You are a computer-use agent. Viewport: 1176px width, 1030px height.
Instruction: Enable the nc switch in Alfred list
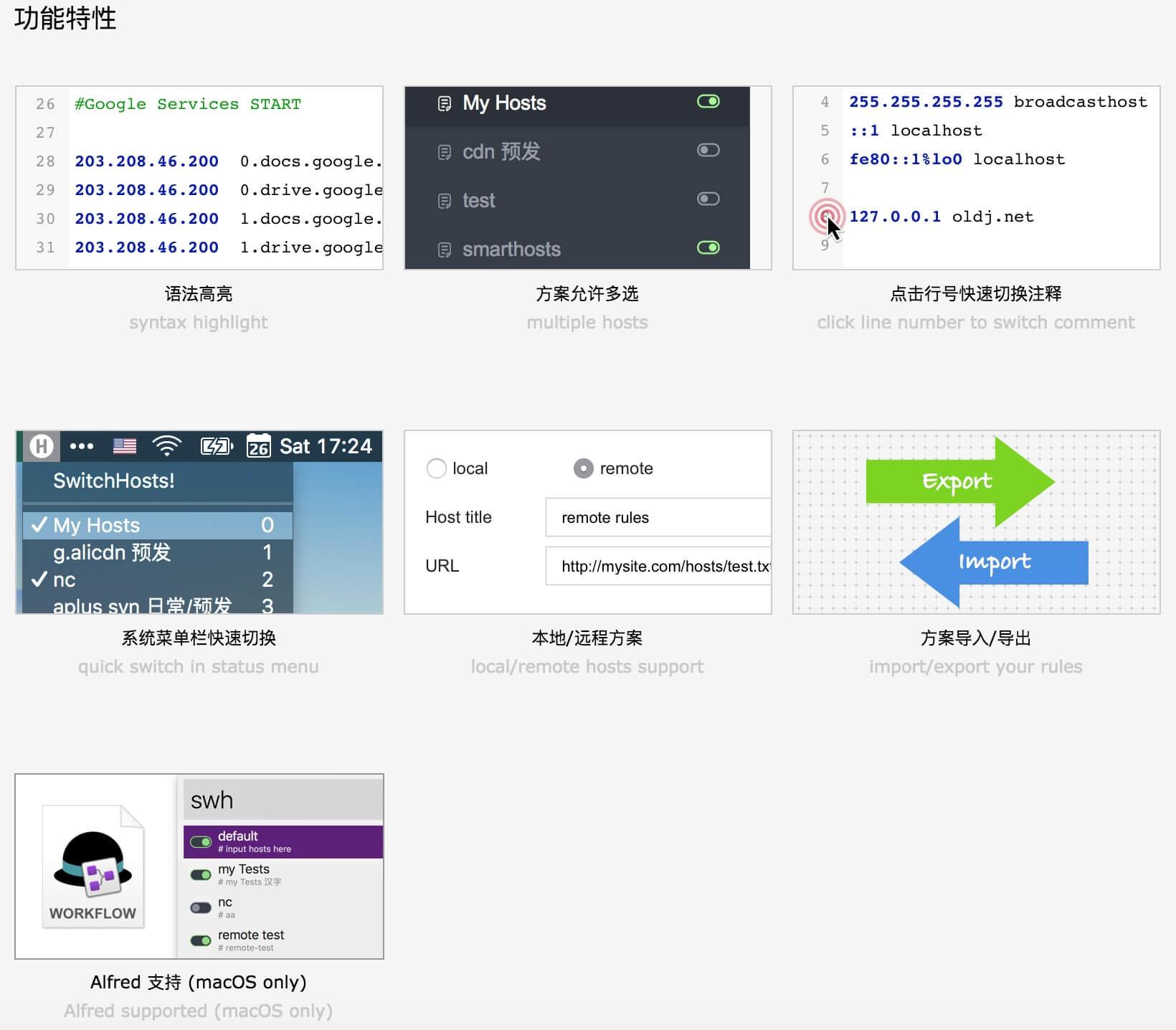(x=201, y=908)
